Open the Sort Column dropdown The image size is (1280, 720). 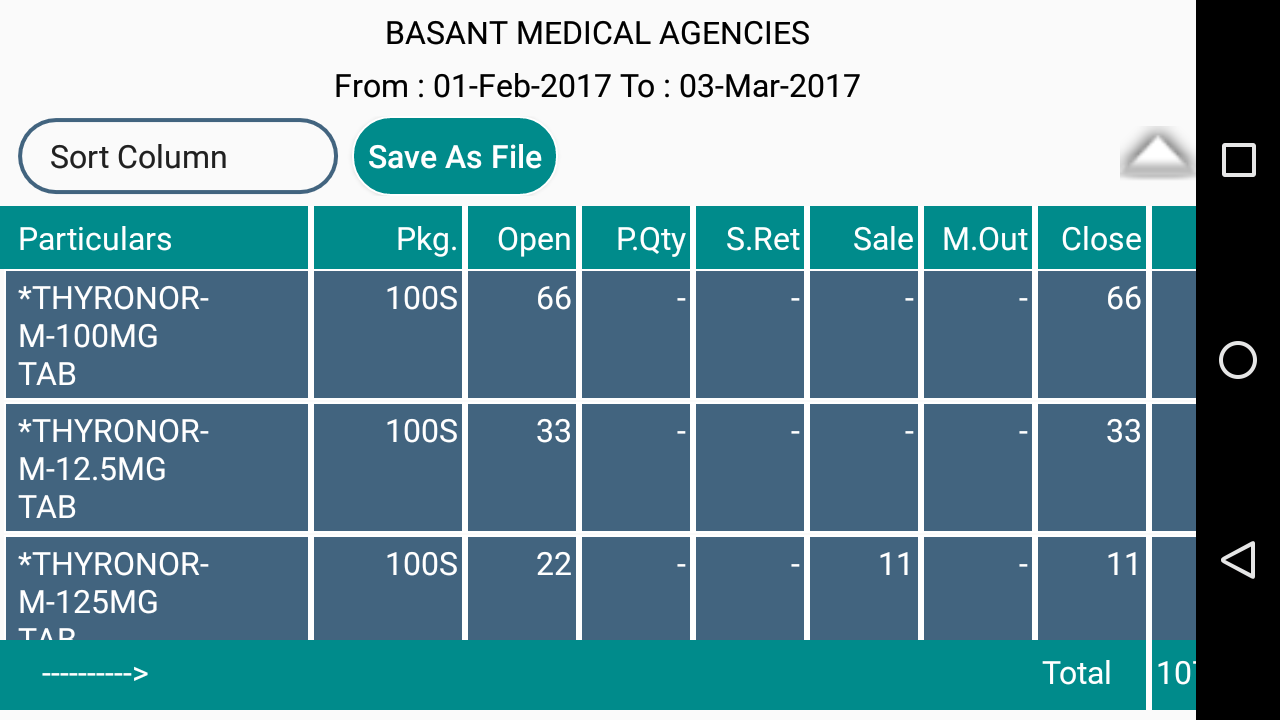click(178, 156)
